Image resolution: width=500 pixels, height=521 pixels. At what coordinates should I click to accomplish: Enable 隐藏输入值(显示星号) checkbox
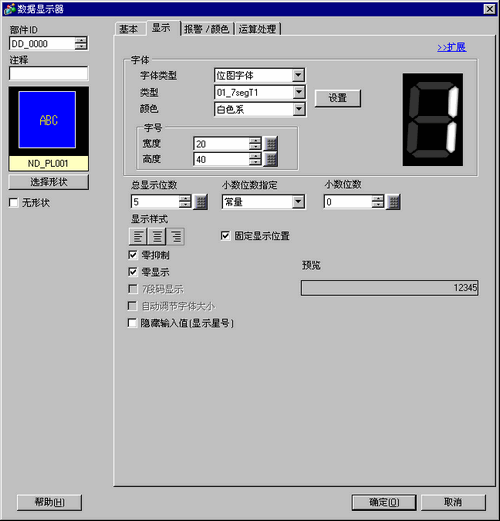[x=132, y=323]
